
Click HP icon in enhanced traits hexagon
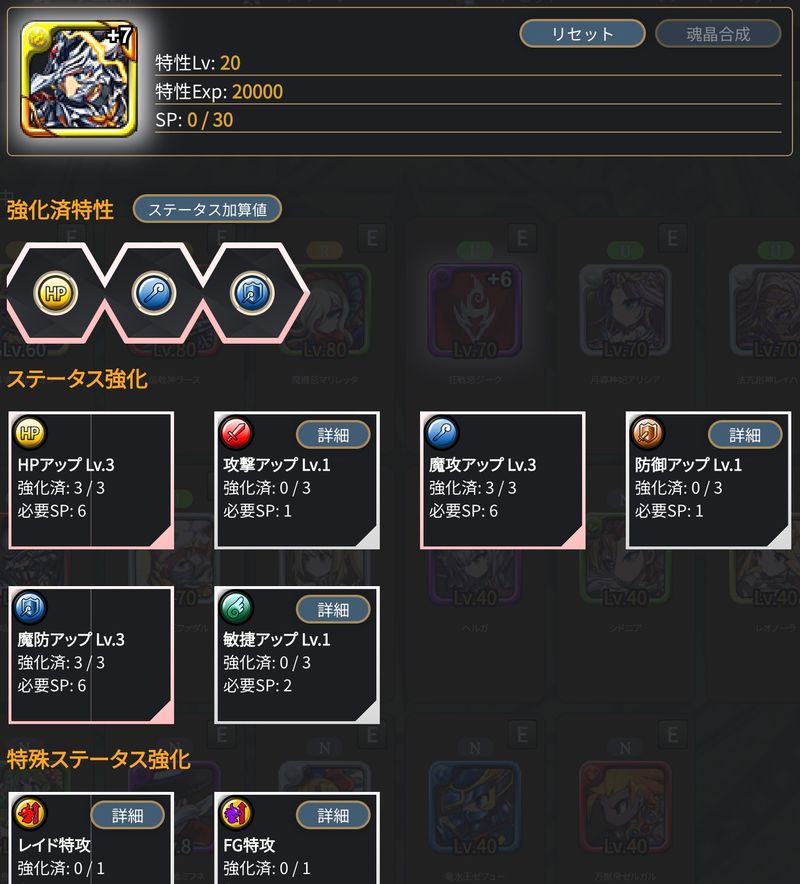(x=55, y=293)
